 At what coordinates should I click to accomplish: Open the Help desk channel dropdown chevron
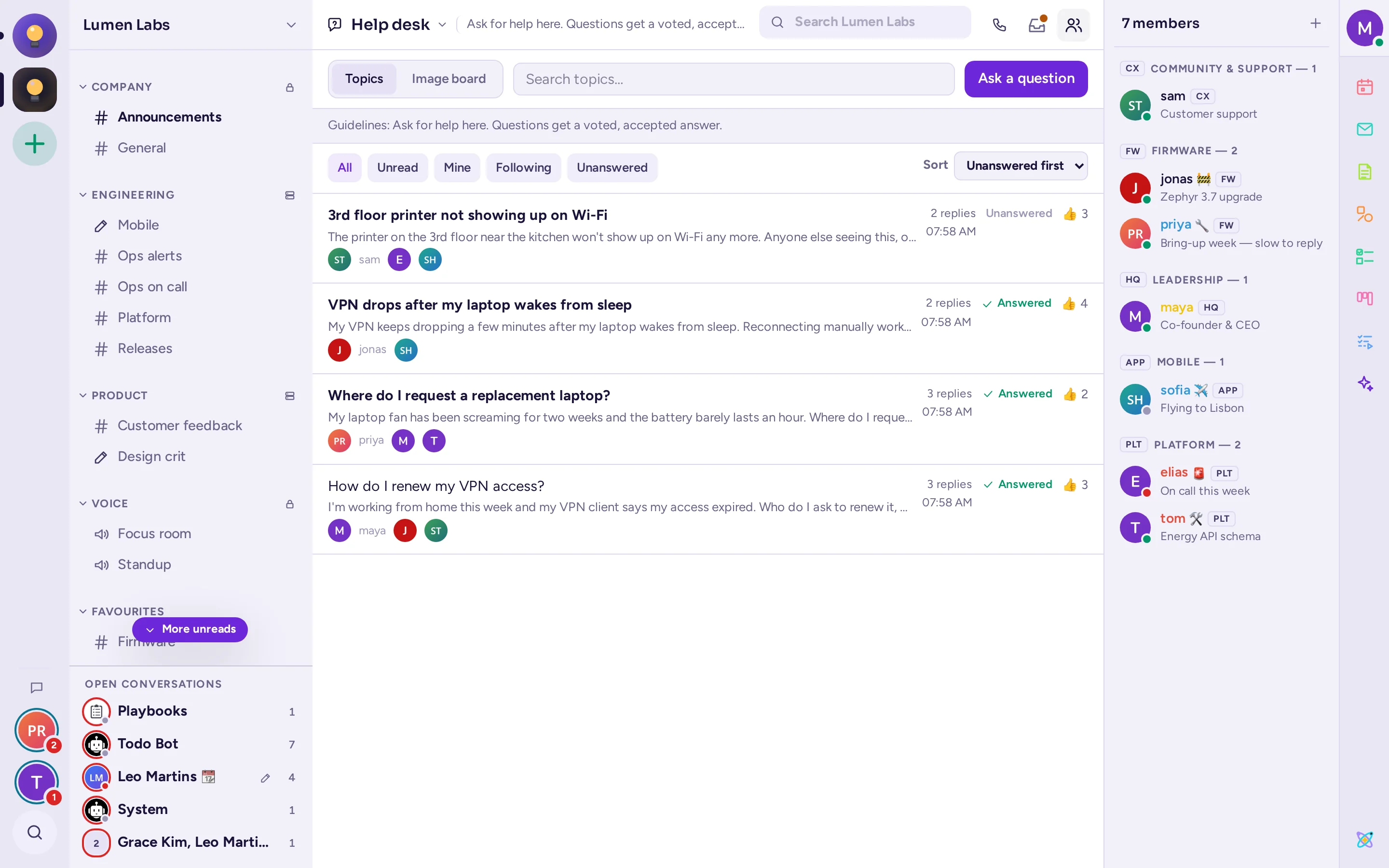[x=442, y=25]
